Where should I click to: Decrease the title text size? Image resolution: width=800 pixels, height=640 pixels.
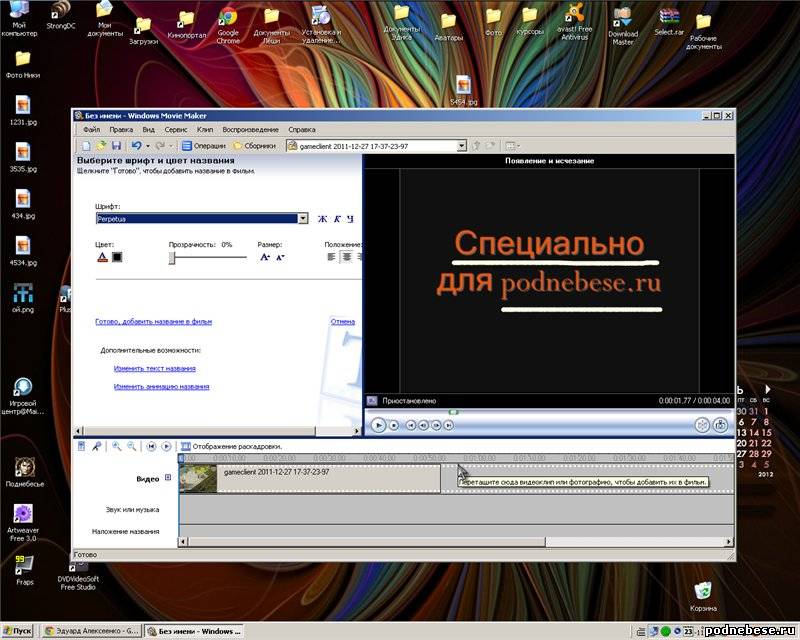(x=280, y=257)
